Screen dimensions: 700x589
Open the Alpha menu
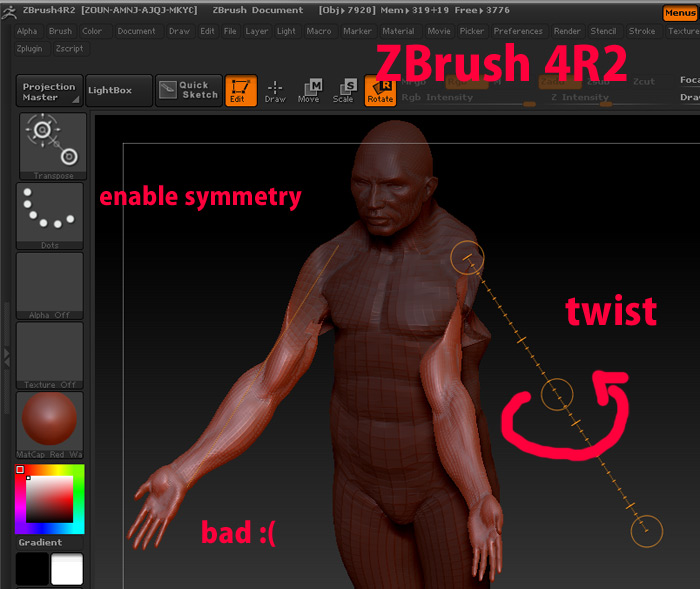(x=27, y=31)
